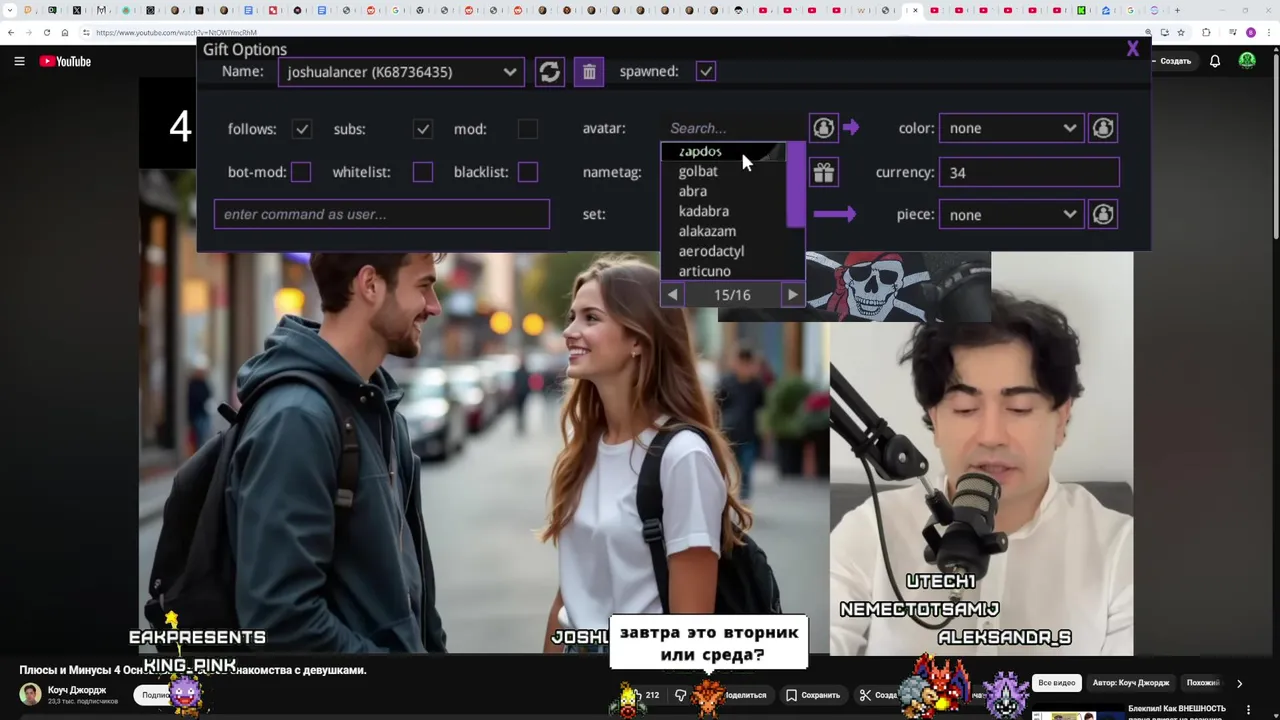Click the YouTube logo
Image resolution: width=1280 pixels, height=720 pixels.
pos(65,61)
